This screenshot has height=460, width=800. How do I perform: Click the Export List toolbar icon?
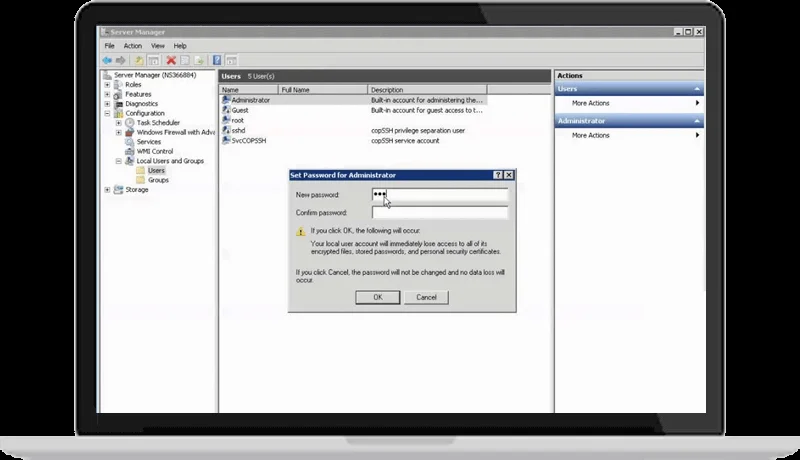(x=199, y=60)
